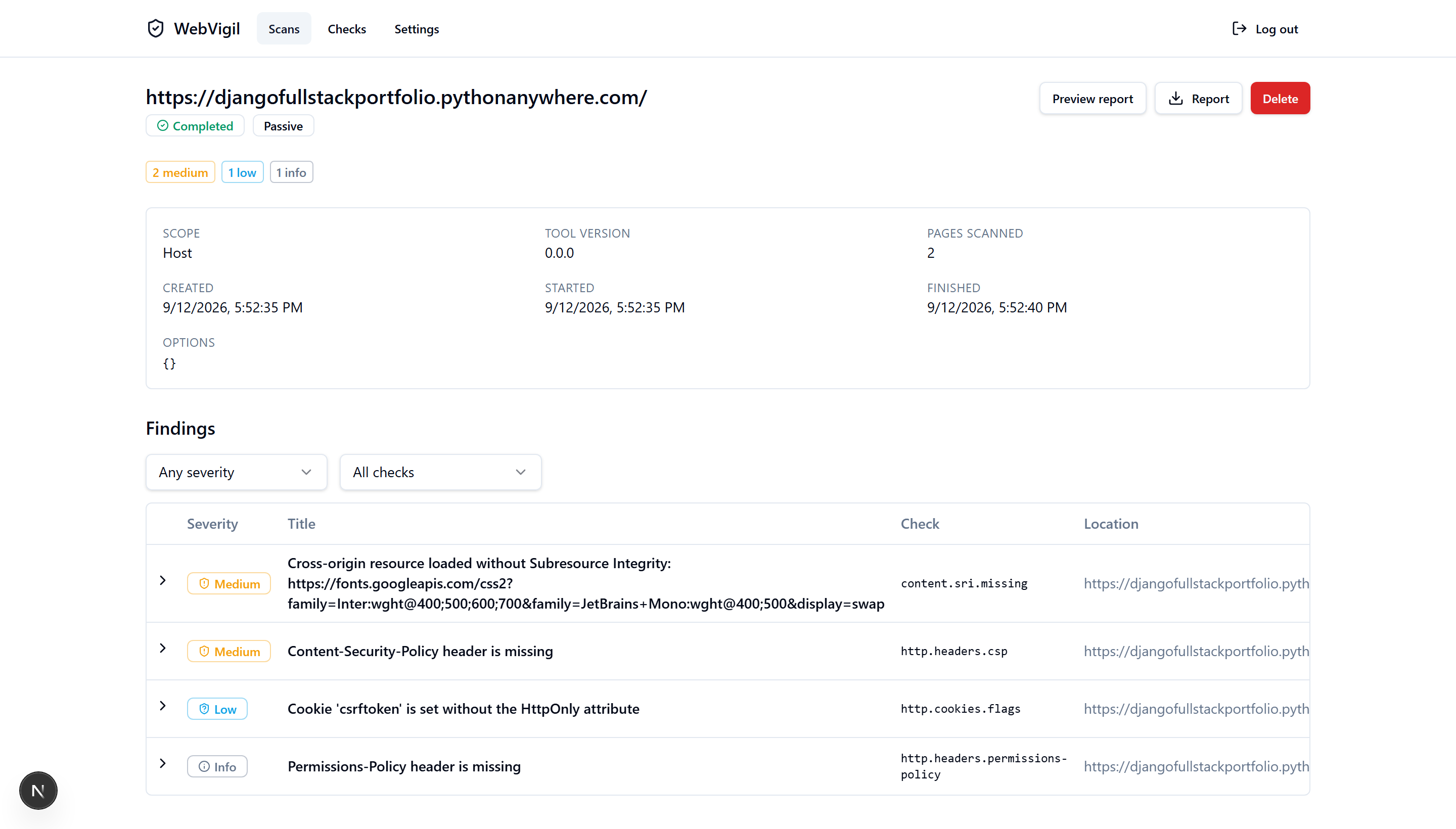Click 'Permissions-Policy header is missing' title
1456x829 pixels.
tap(404, 766)
